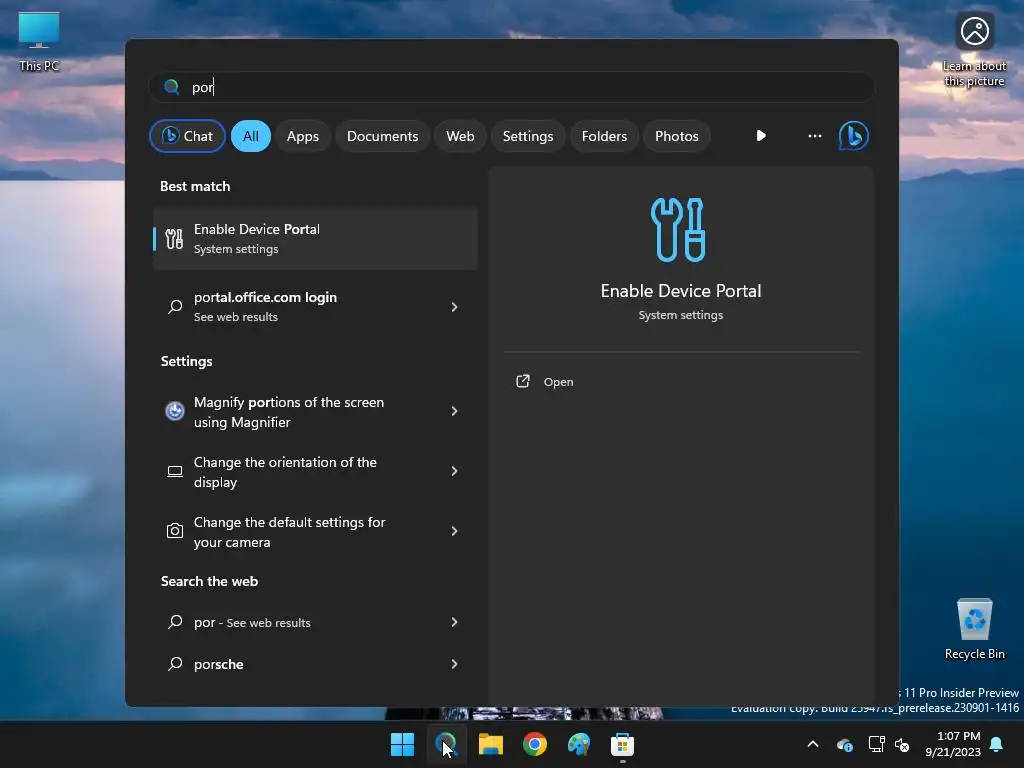Open the Windows Start button in taskbar

coord(402,744)
